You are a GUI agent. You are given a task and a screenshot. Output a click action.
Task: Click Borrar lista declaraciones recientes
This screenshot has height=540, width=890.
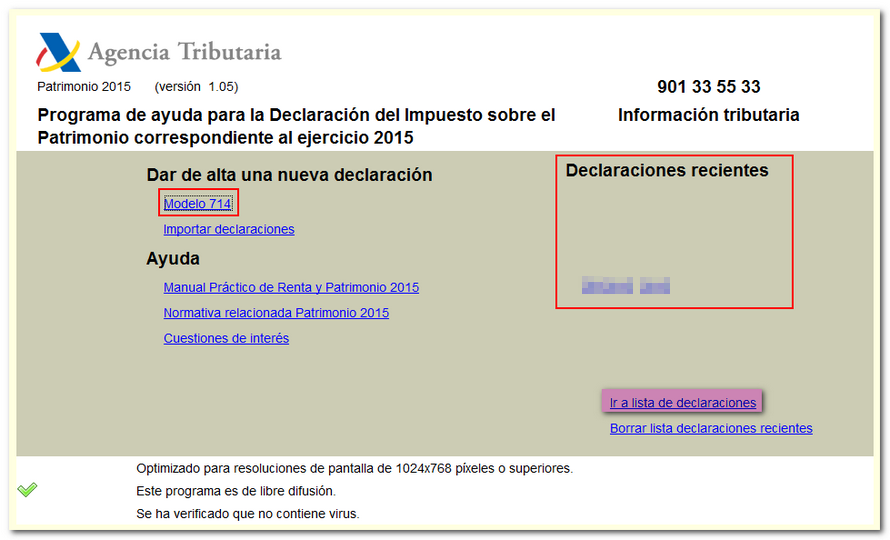(711, 428)
